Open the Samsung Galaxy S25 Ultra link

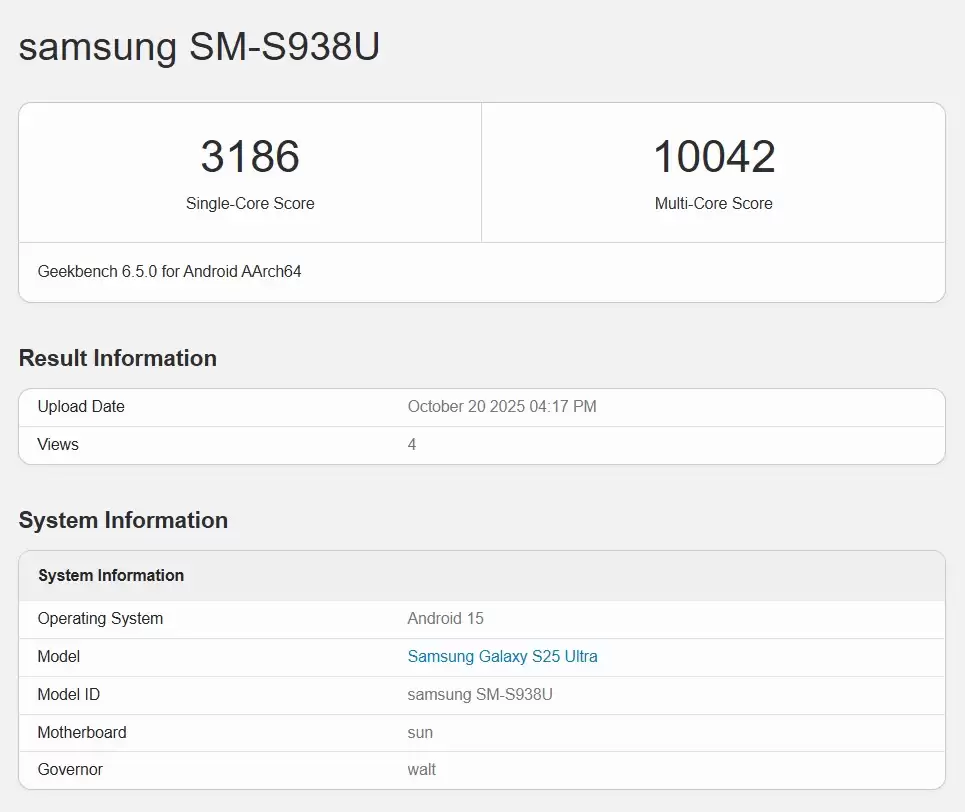coord(503,656)
